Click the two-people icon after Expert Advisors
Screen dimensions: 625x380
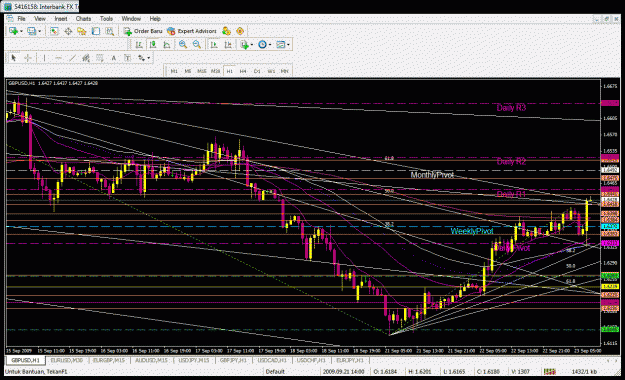(226, 31)
